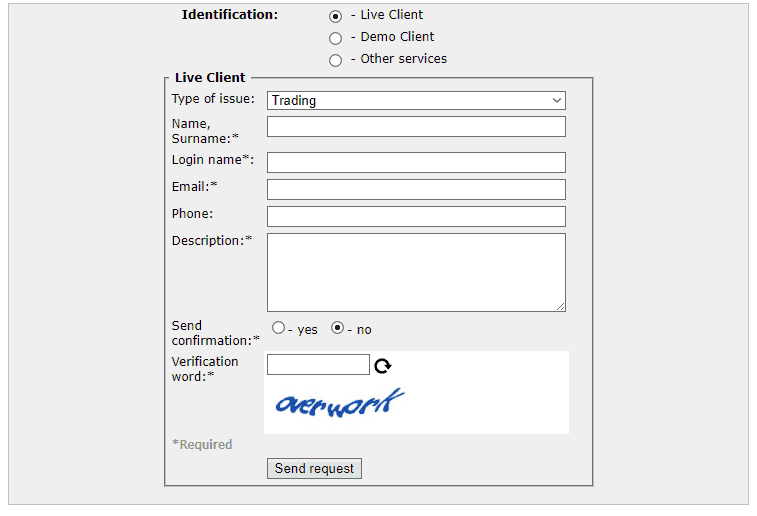Image resolution: width=757 pixels, height=516 pixels.
Task: Click the 'Live Client' fieldset legend
Action: [x=210, y=77]
